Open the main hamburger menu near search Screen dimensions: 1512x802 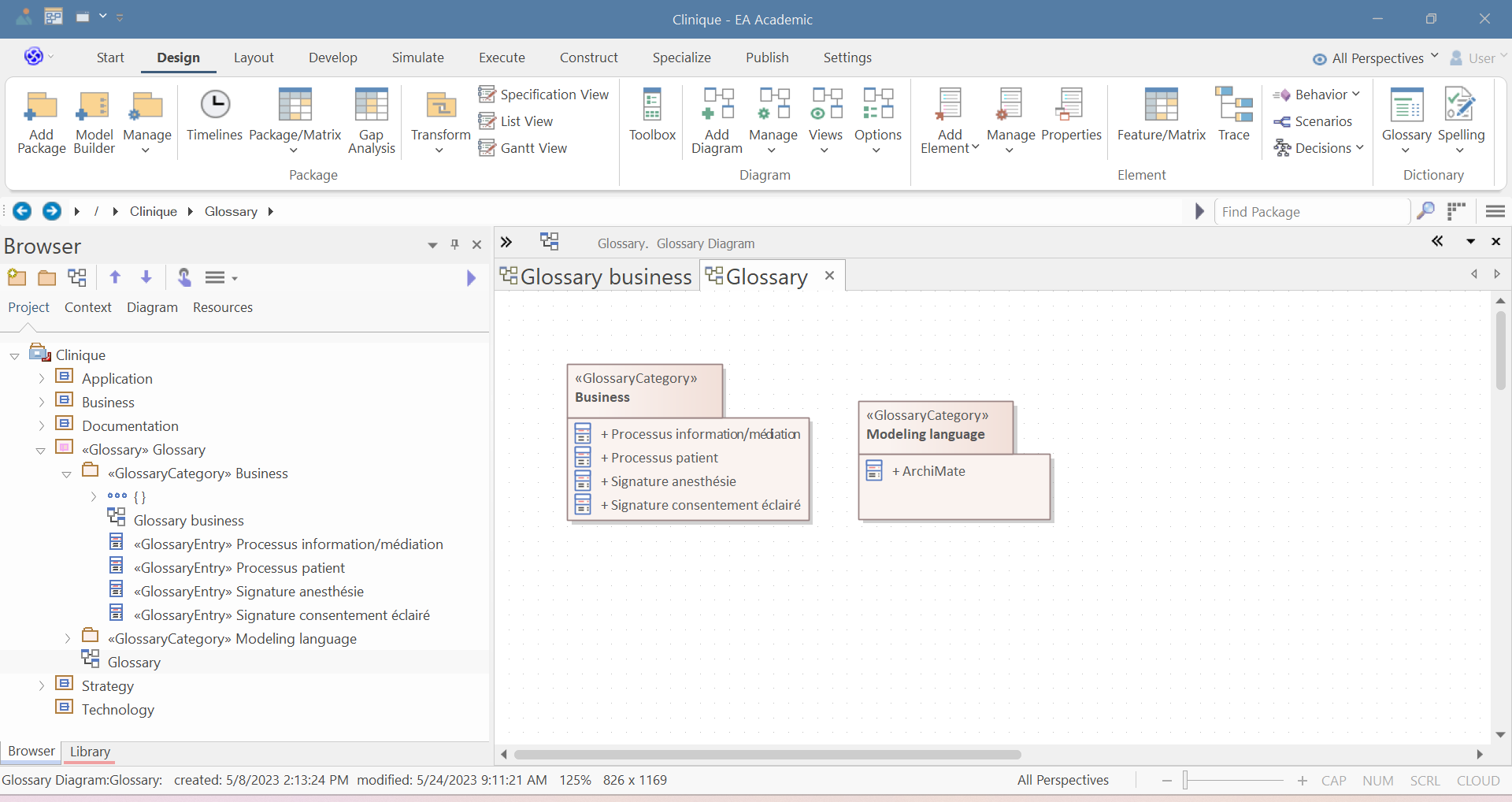pos(1495,211)
